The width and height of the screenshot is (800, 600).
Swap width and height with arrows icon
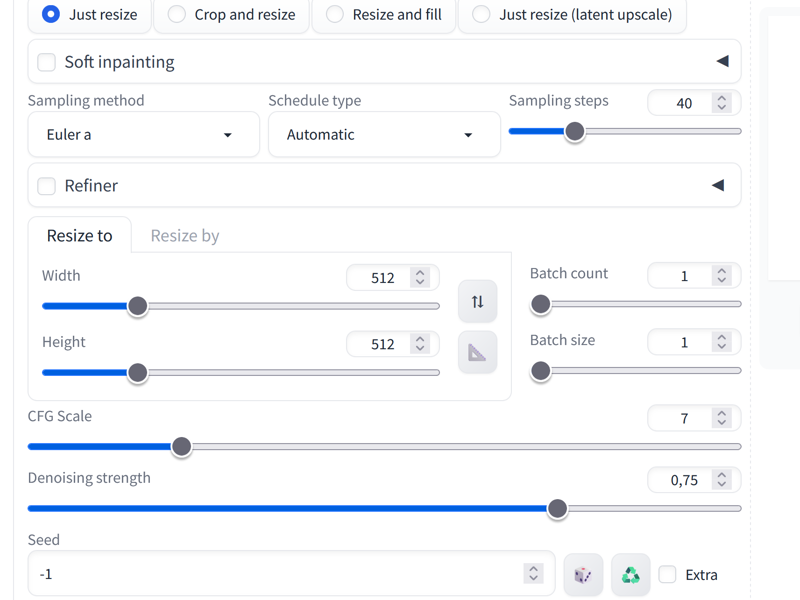478,302
